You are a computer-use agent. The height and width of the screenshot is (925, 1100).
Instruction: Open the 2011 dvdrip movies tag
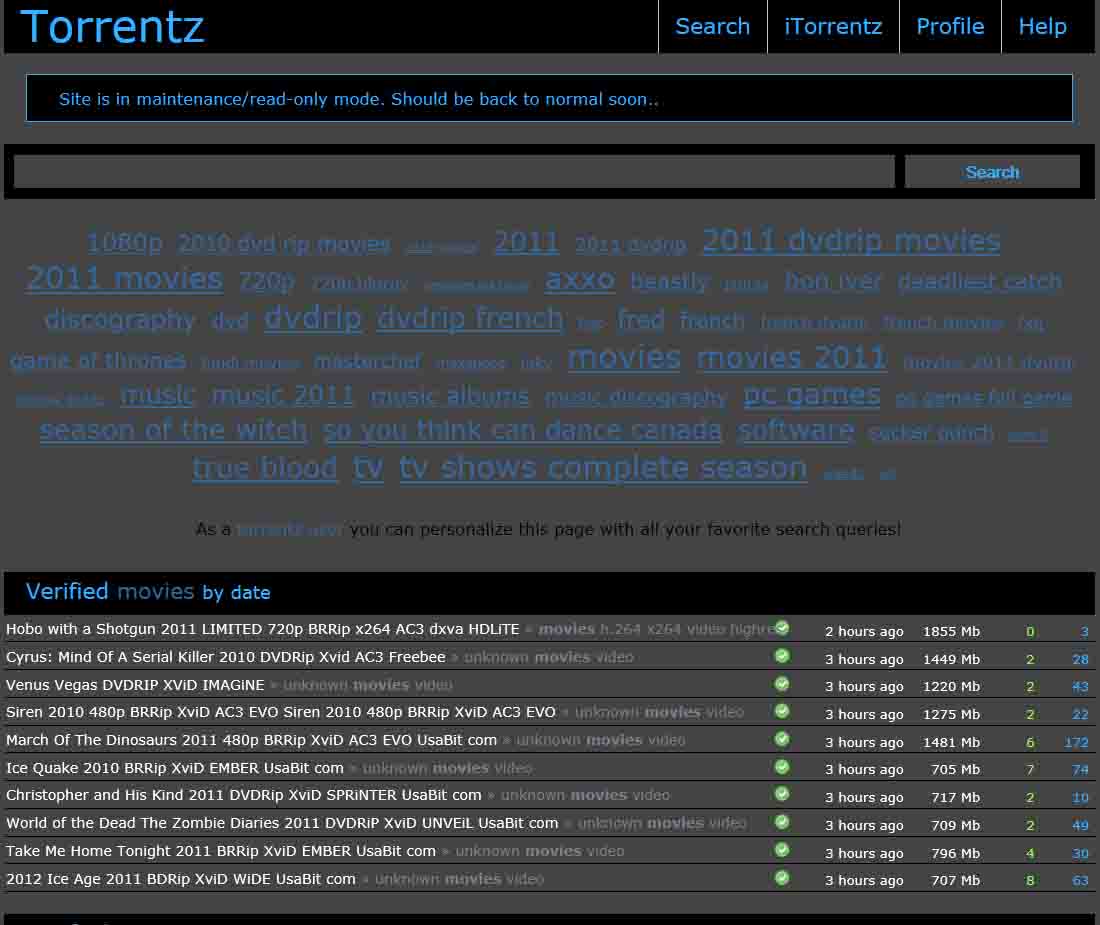pyautogui.click(x=851, y=240)
